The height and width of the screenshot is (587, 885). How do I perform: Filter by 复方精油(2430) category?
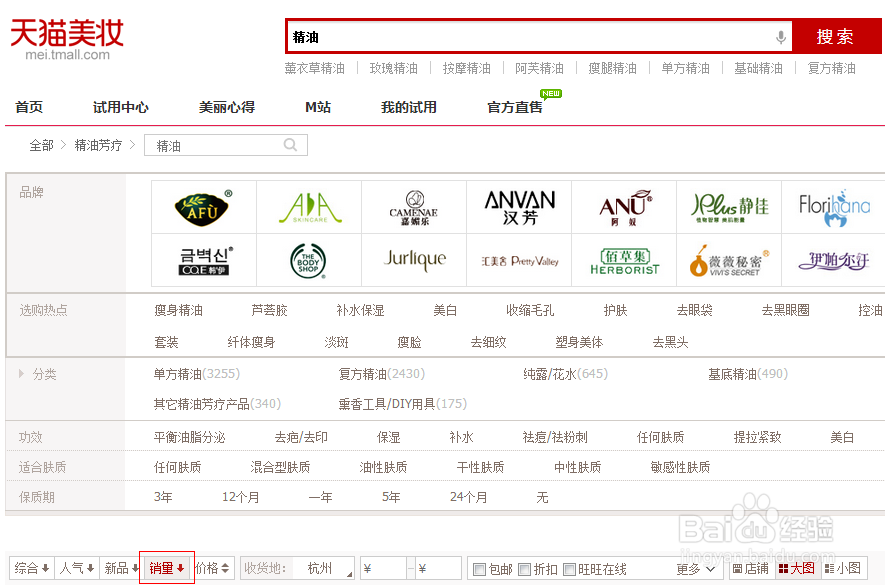click(382, 374)
